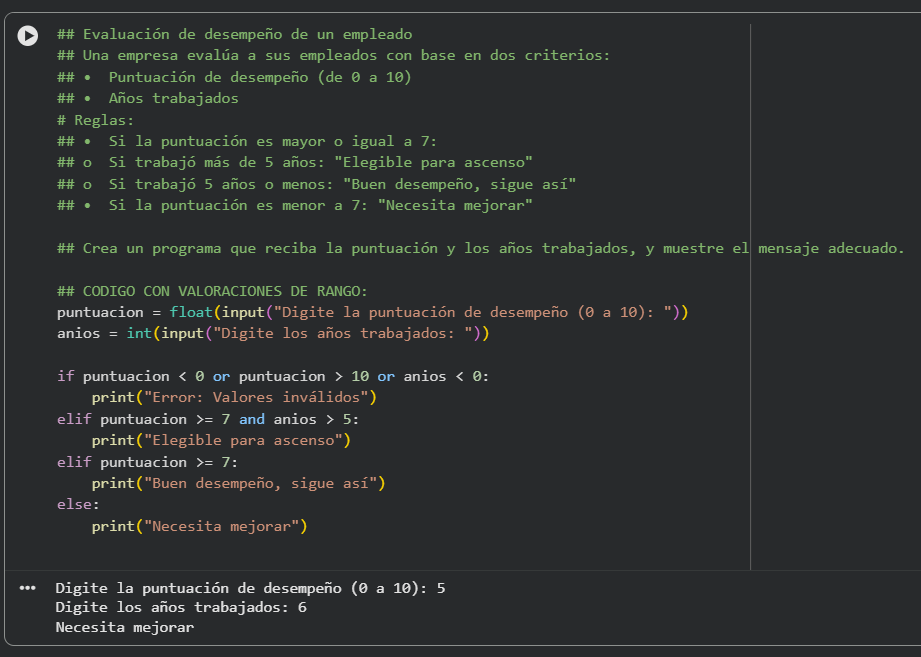Click output line 'Digite los años trabajados: 6'
This screenshot has height=657, width=921.
pos(181,607)
